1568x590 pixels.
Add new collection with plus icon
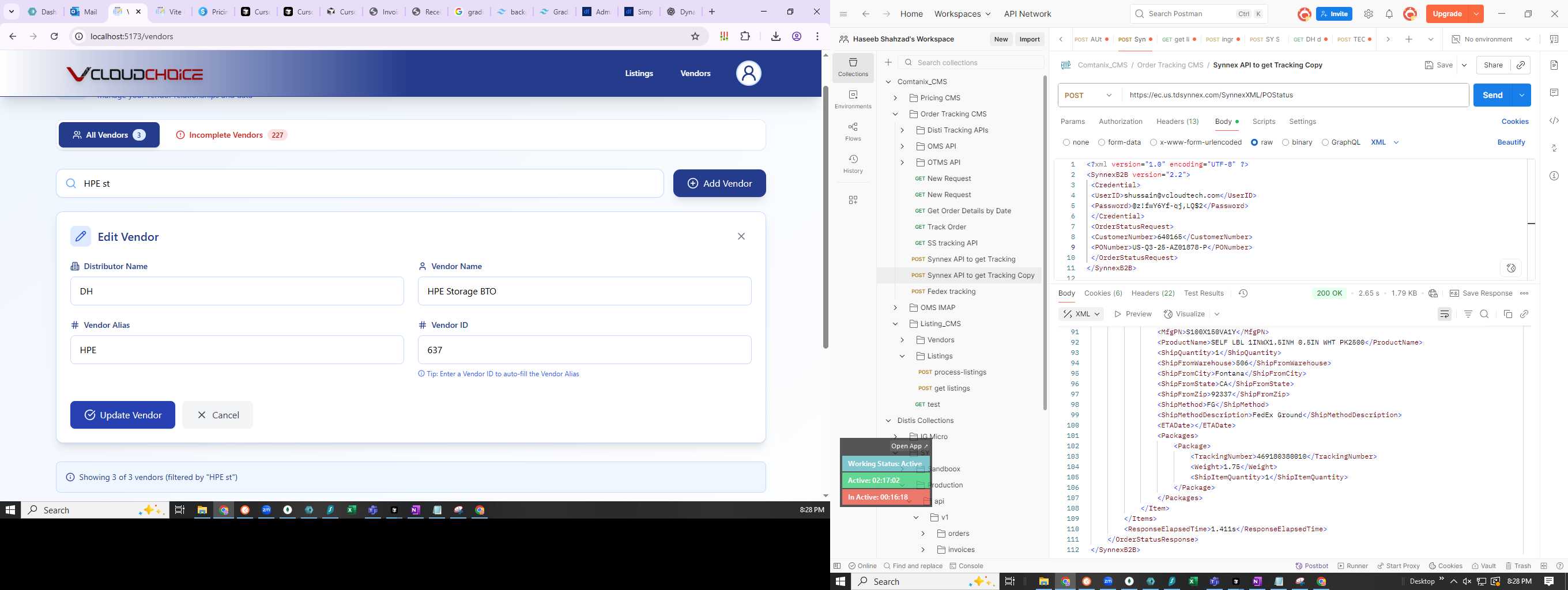tap(888, 63)
